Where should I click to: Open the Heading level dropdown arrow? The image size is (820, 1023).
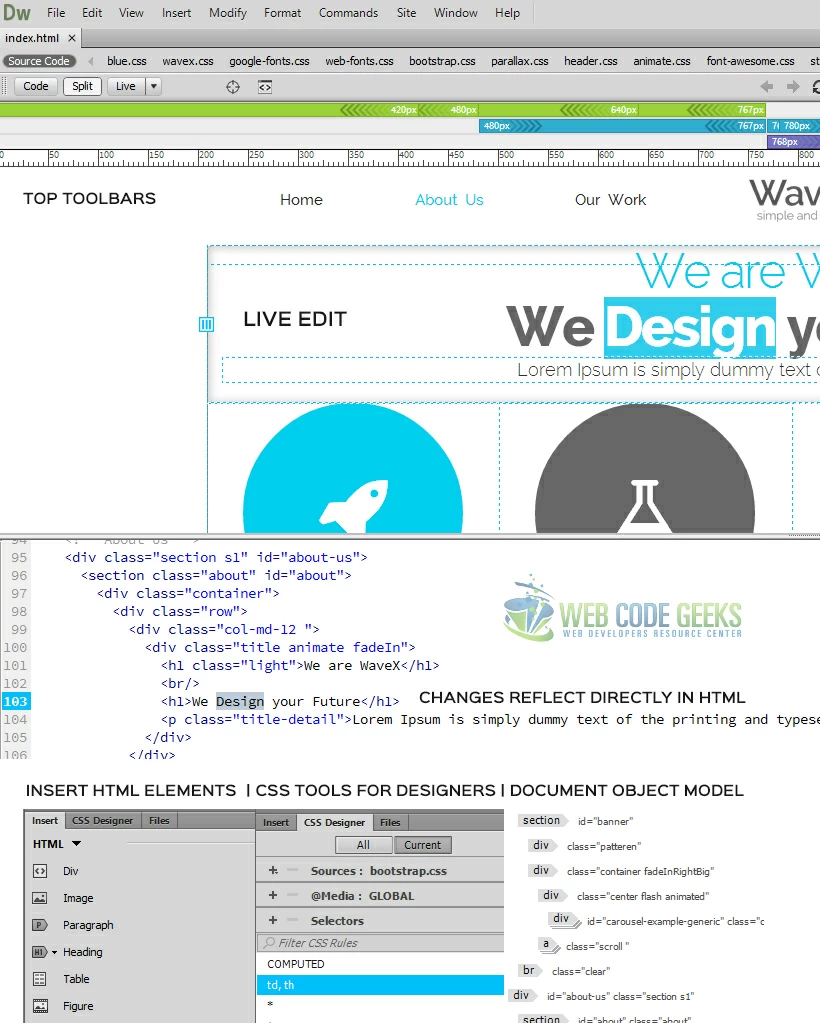point(54,953)
